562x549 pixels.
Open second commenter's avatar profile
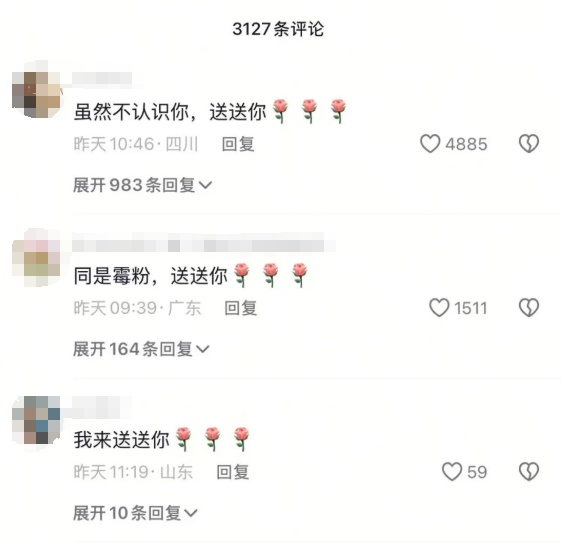click(36, 257)
